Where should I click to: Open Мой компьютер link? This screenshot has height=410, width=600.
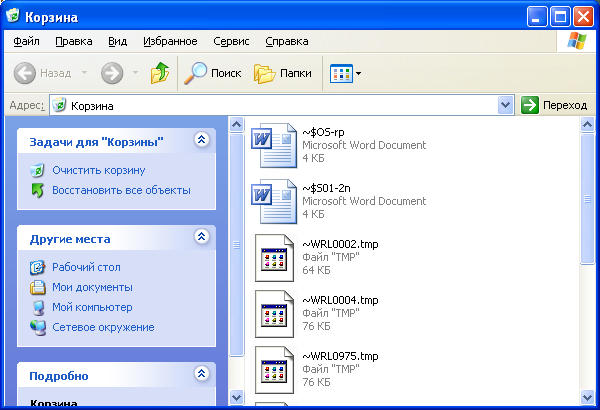tap(92, 307)
